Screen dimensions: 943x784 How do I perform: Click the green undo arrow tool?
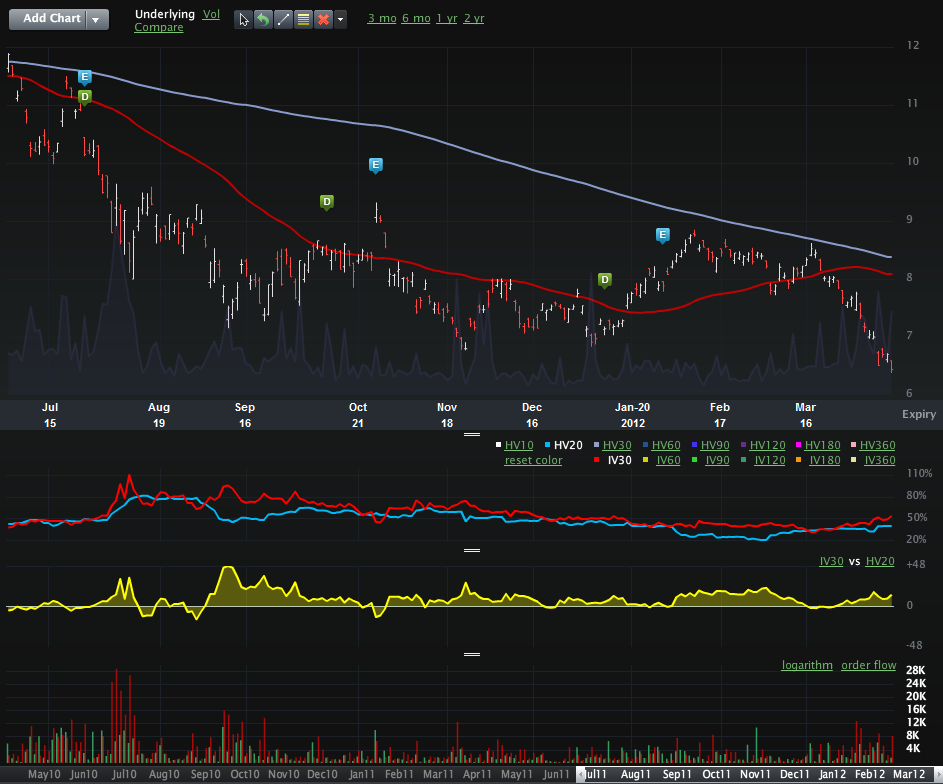tap(263, 19)
